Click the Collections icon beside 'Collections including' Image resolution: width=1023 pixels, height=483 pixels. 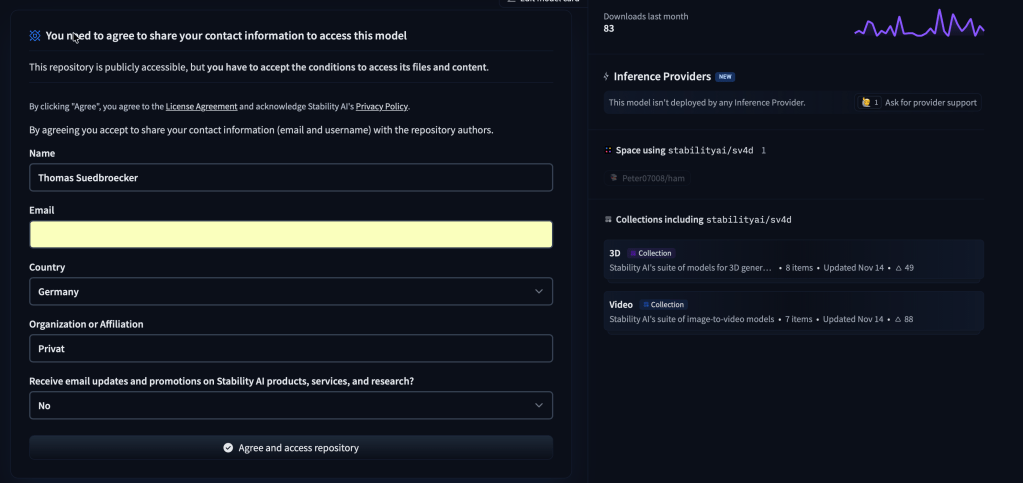pos(608,219)
